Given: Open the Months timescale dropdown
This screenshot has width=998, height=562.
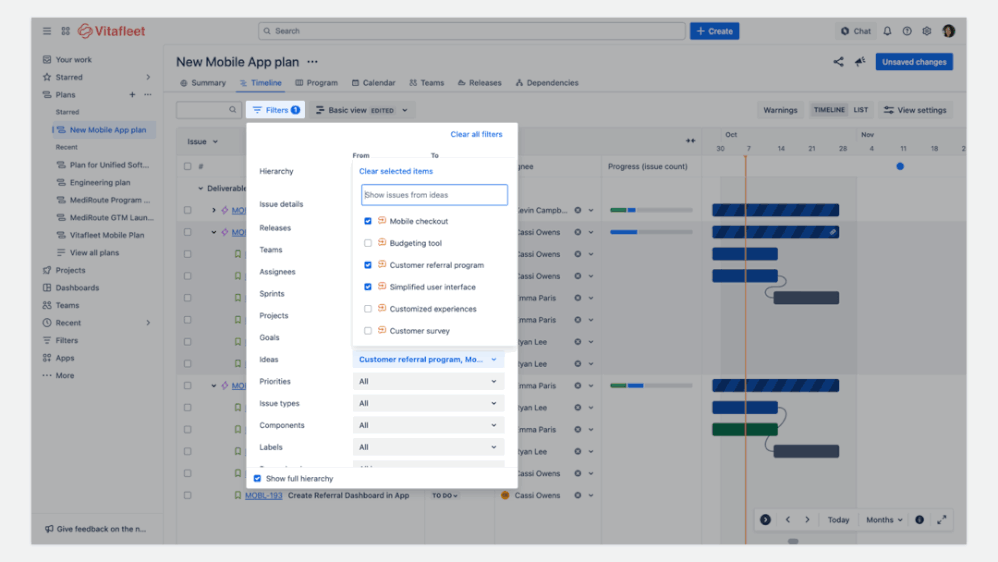Looking at the screenshot, I should click(x=884, y=520).
